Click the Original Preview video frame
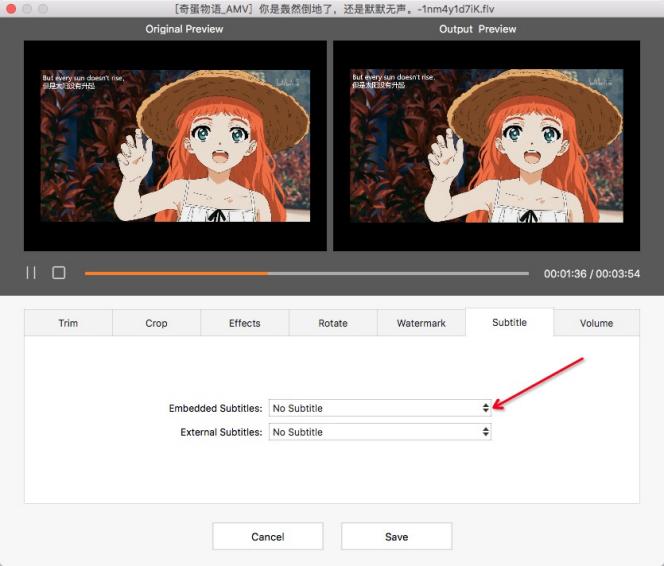 175,146
